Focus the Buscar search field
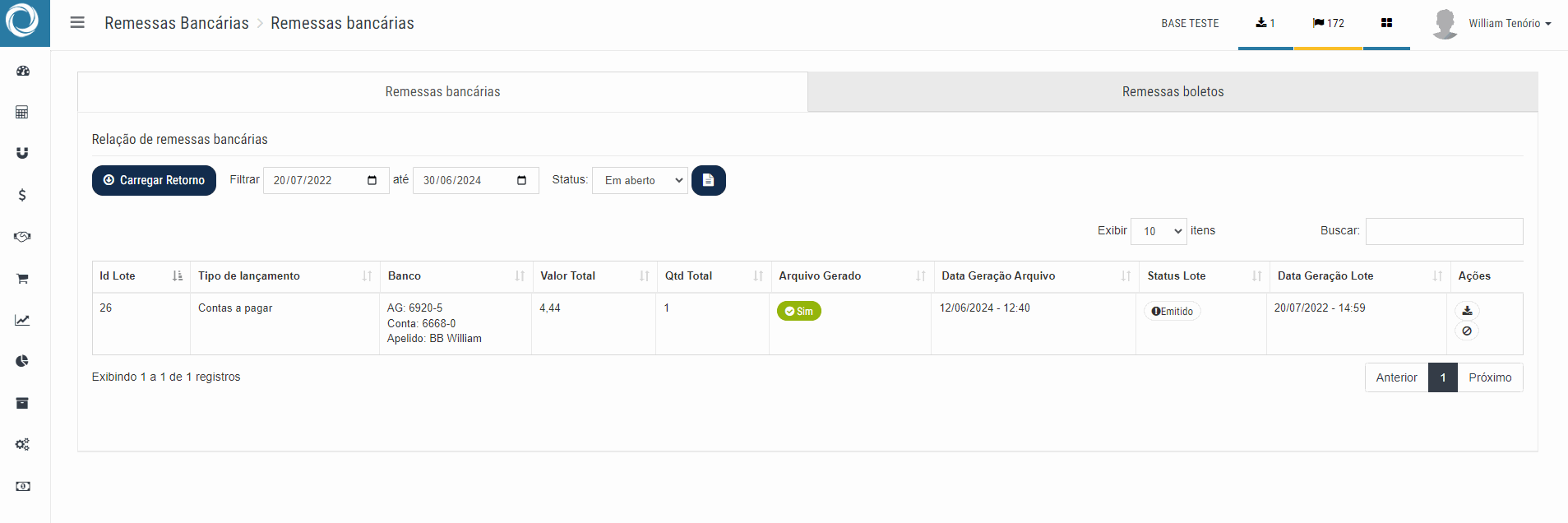The image size is (1568, 523). [1444, 231]
